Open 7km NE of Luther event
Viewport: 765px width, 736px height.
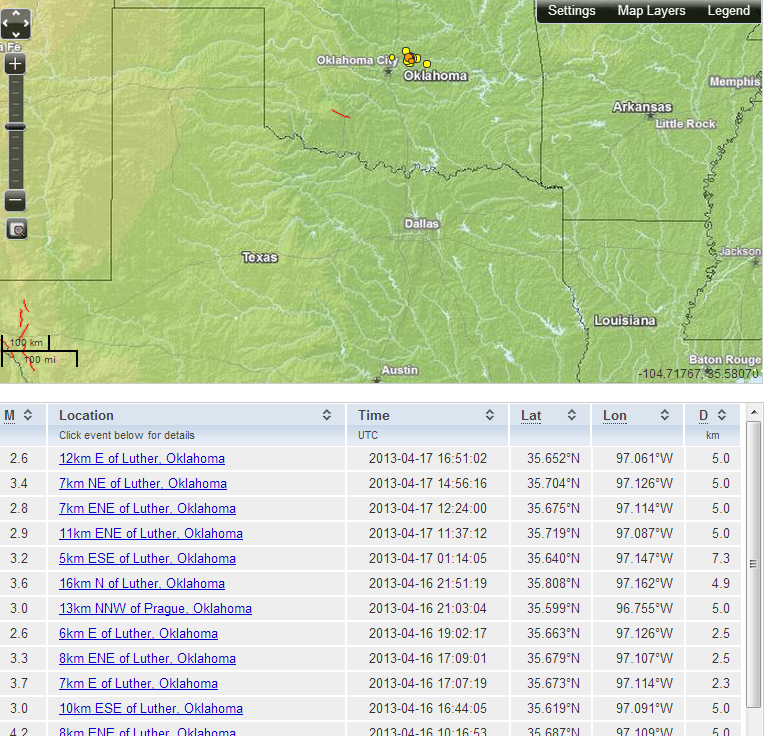[x=143, y=483]
